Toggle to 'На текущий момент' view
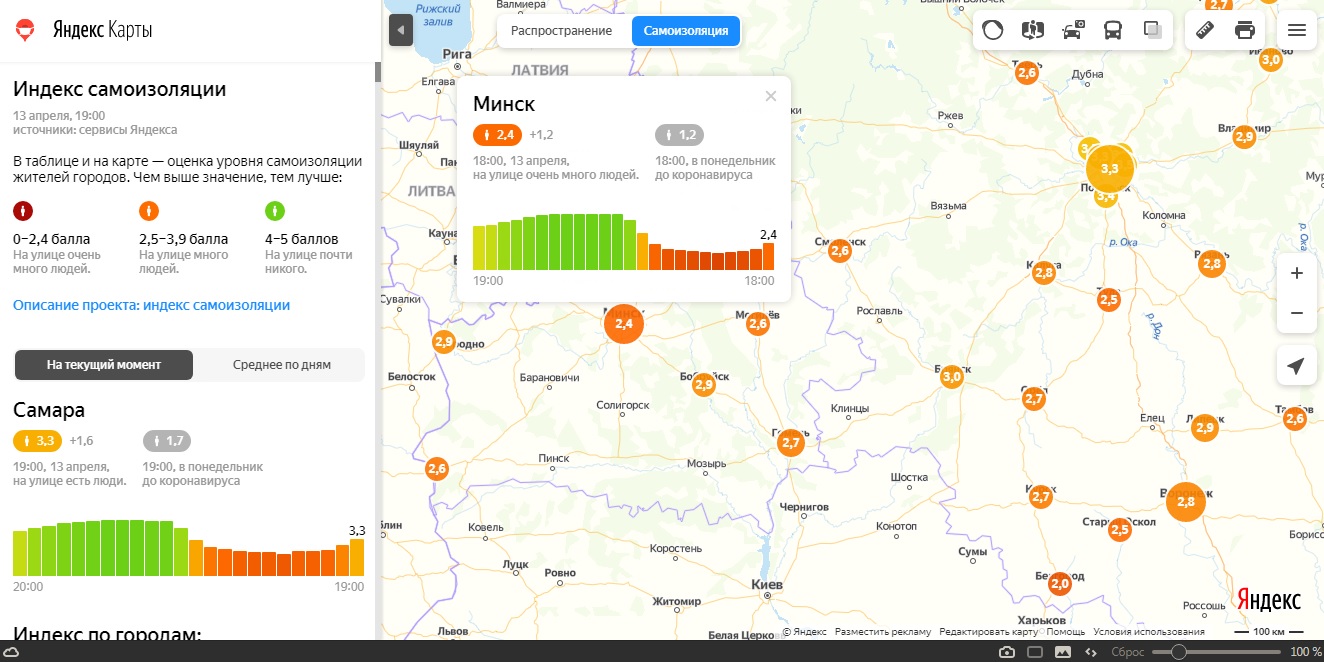 pyautogui.click(x=104, y=365)
